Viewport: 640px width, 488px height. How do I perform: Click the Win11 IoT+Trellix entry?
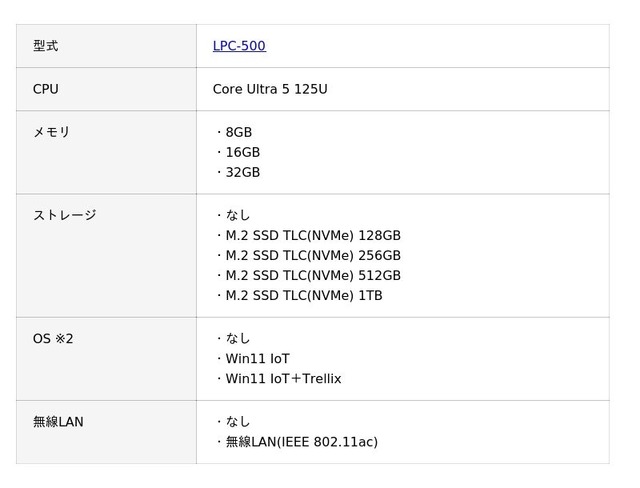[x=283, y=378]
